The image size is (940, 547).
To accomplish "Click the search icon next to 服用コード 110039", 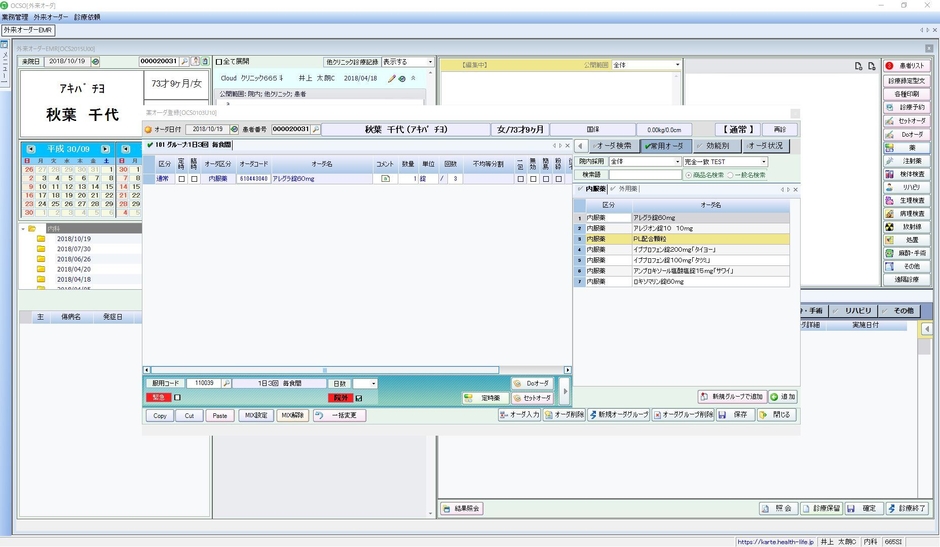I will 227,383.
